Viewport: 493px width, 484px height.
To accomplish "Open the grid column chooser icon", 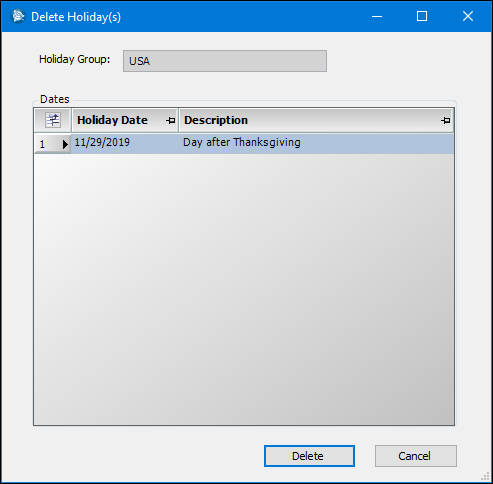I will click(x=53, y=120).
